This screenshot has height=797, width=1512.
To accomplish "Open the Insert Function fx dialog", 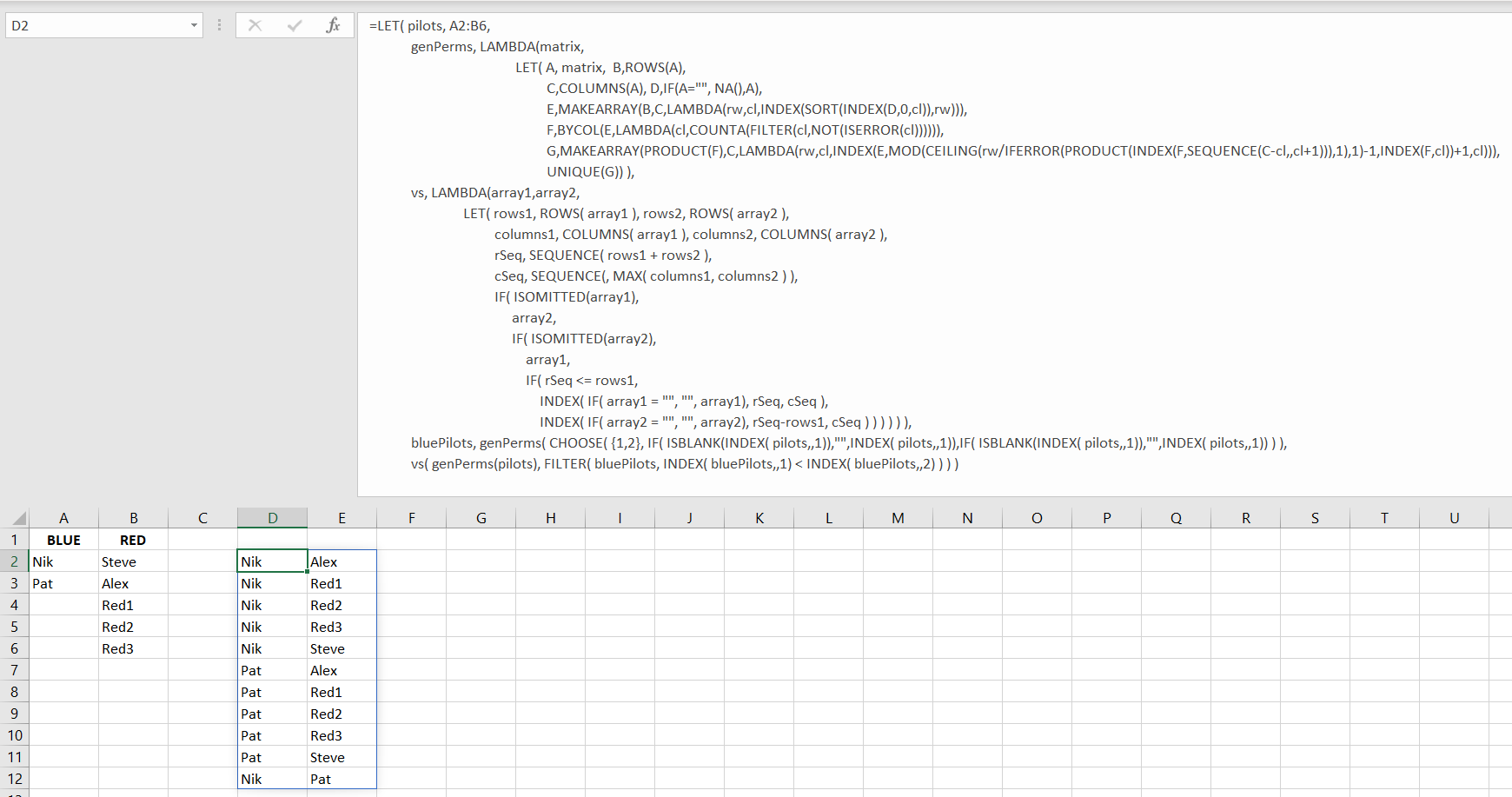I will coord(333,25).
